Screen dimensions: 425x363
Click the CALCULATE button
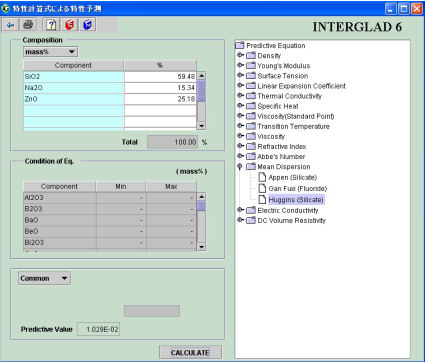pyautogui.click(x=190, y=353)
